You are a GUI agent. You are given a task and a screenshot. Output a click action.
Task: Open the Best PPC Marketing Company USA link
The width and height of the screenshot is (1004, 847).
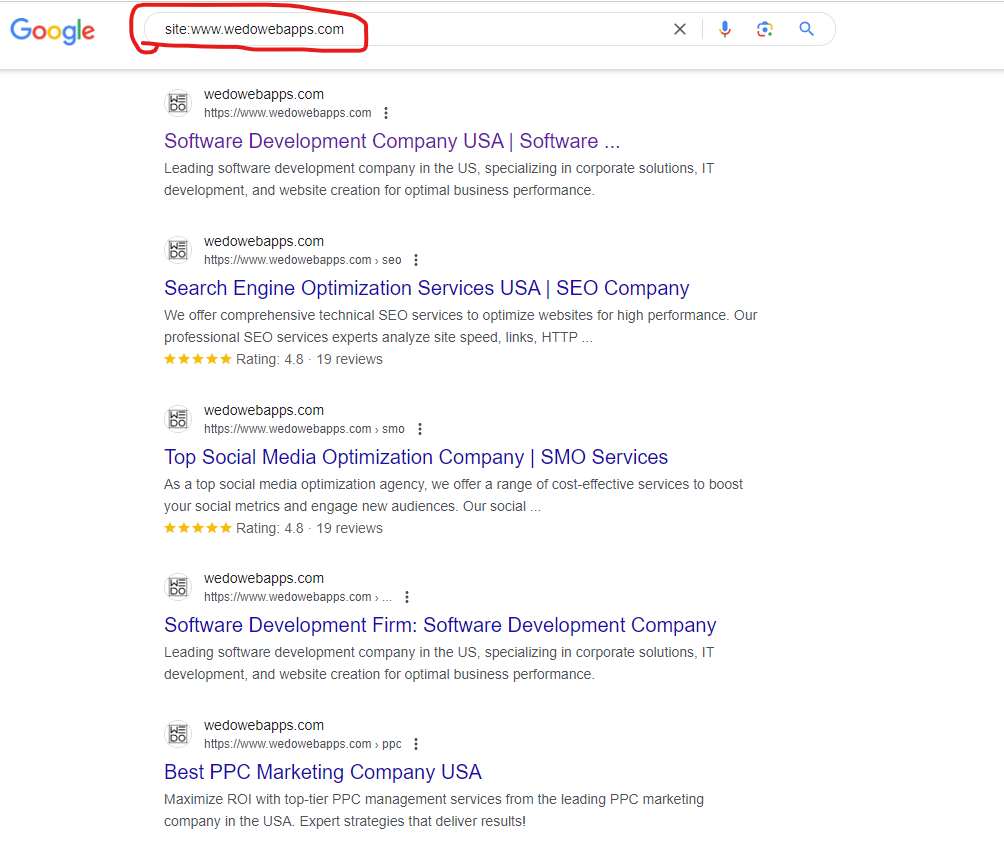[x=322, y=772]
